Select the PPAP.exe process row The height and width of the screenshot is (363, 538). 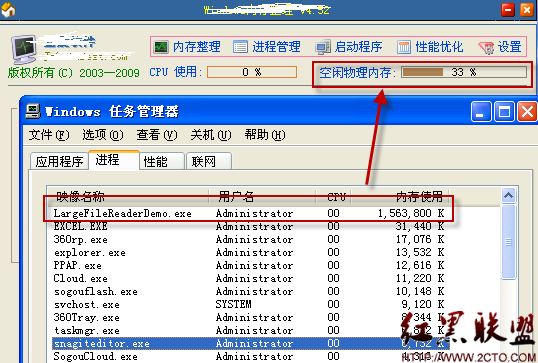pos(249,266)
